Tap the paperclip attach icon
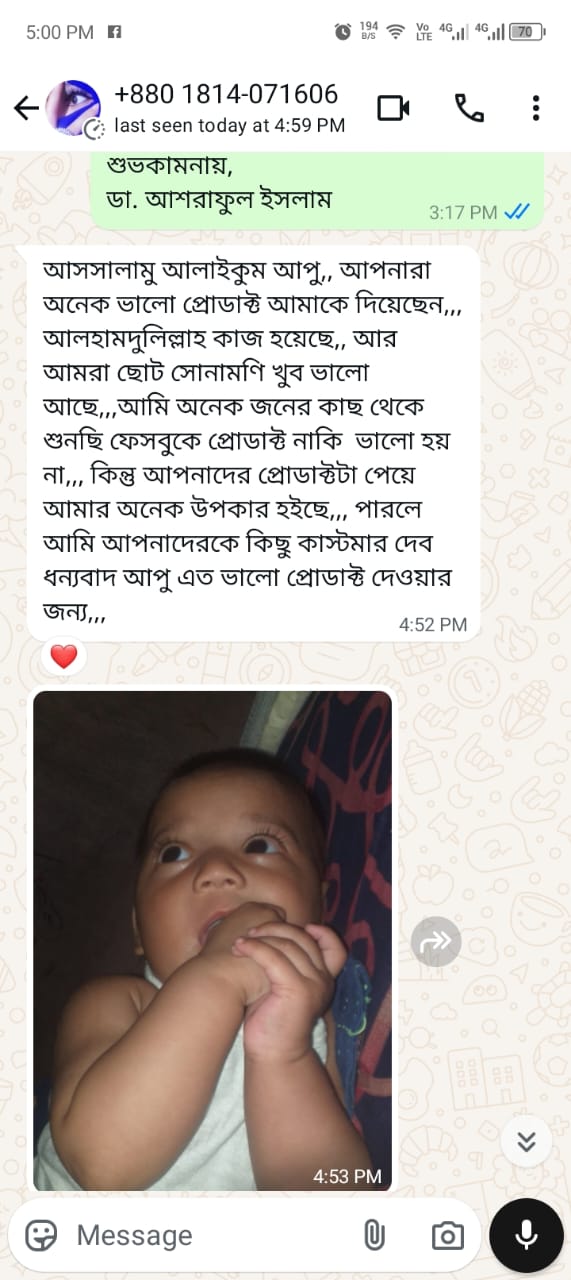 coord(374,1235)
